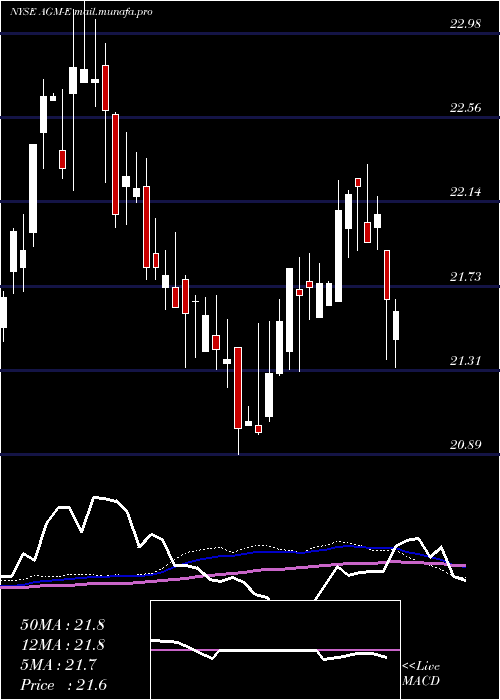Viewport: 500px width, 700px height.
Task: Click the MACD inset chart panel
Action: click(x=275, y=650)
